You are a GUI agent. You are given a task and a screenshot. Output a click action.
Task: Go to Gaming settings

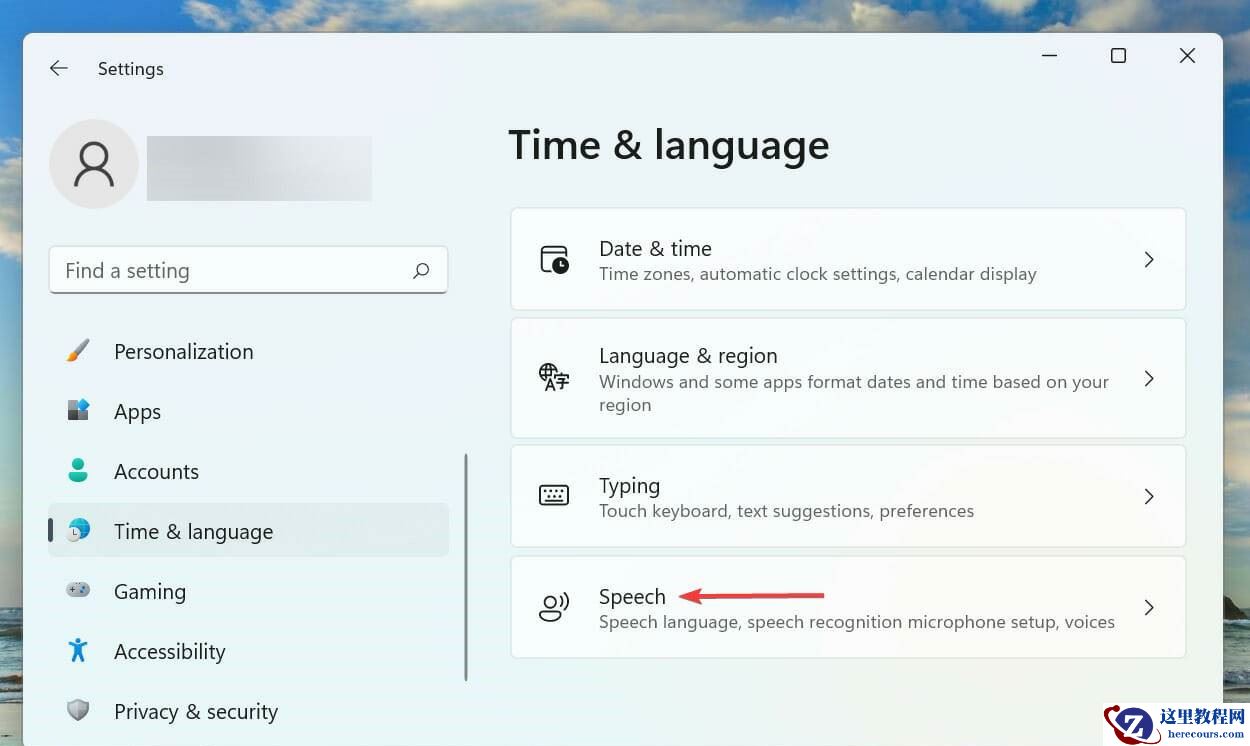click(248, 591)
